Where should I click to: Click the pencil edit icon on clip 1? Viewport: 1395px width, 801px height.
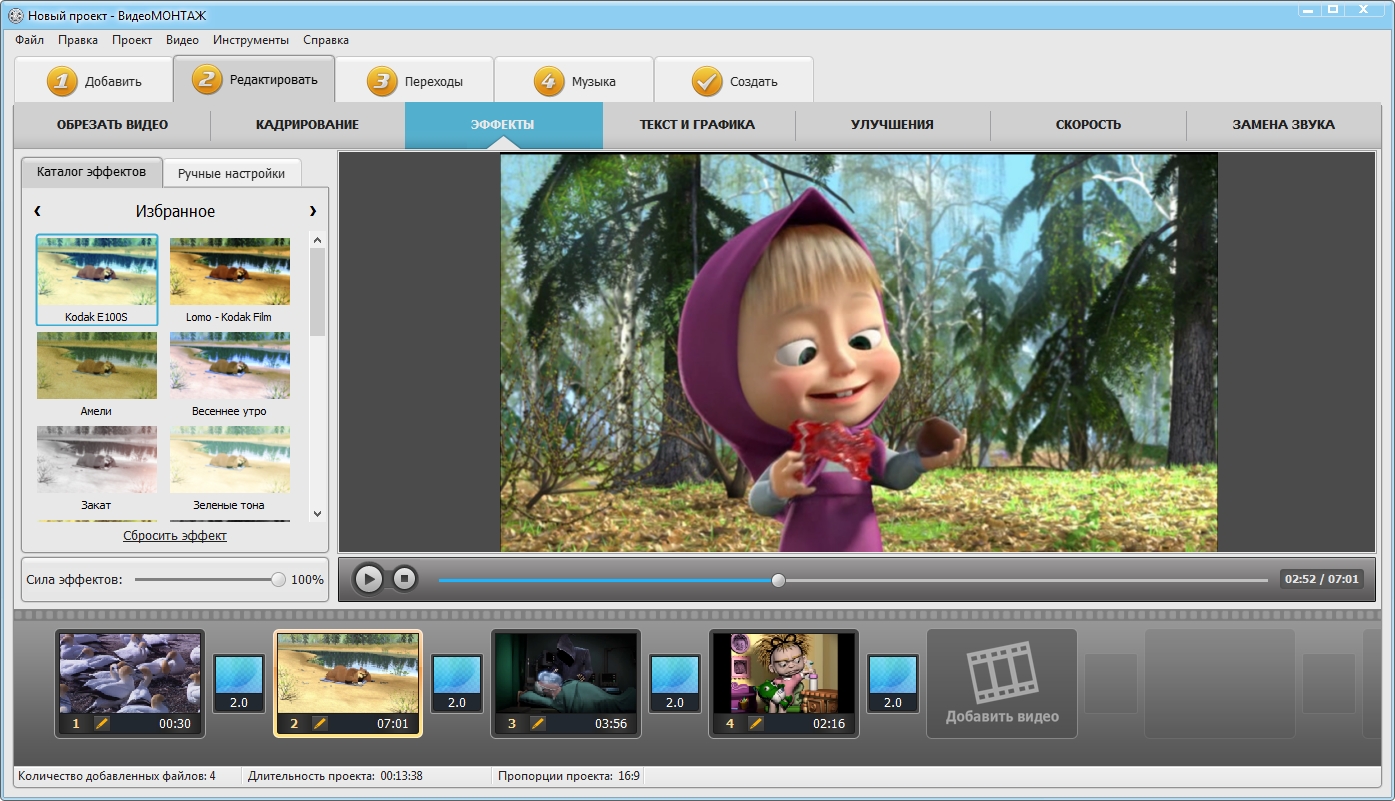(102, 723)
